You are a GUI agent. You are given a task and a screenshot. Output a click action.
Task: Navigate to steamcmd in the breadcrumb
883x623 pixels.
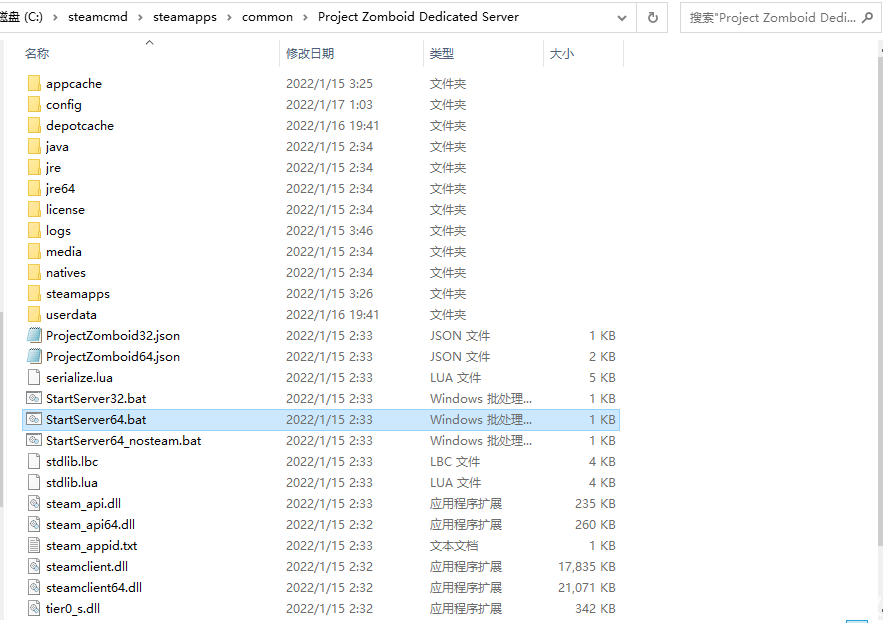[x=98, y=17]
